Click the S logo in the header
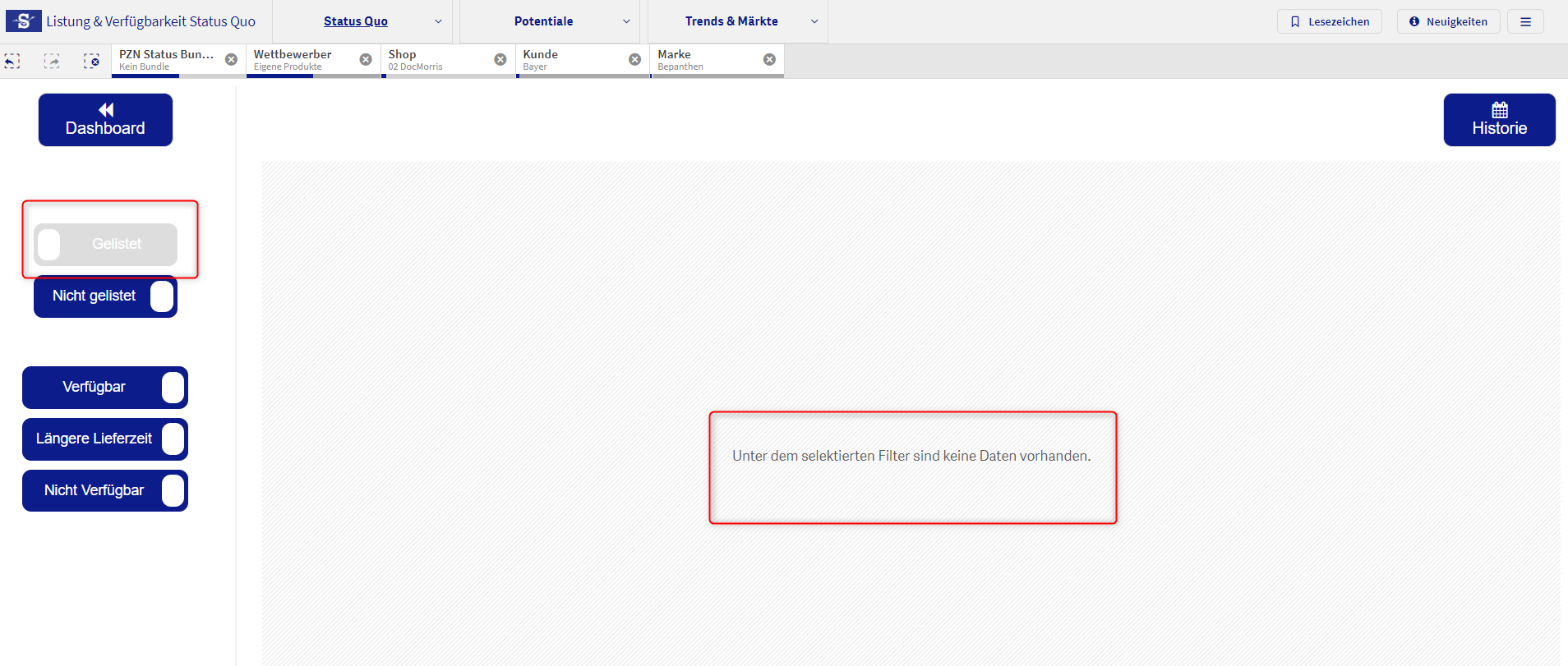 point(23,21)
